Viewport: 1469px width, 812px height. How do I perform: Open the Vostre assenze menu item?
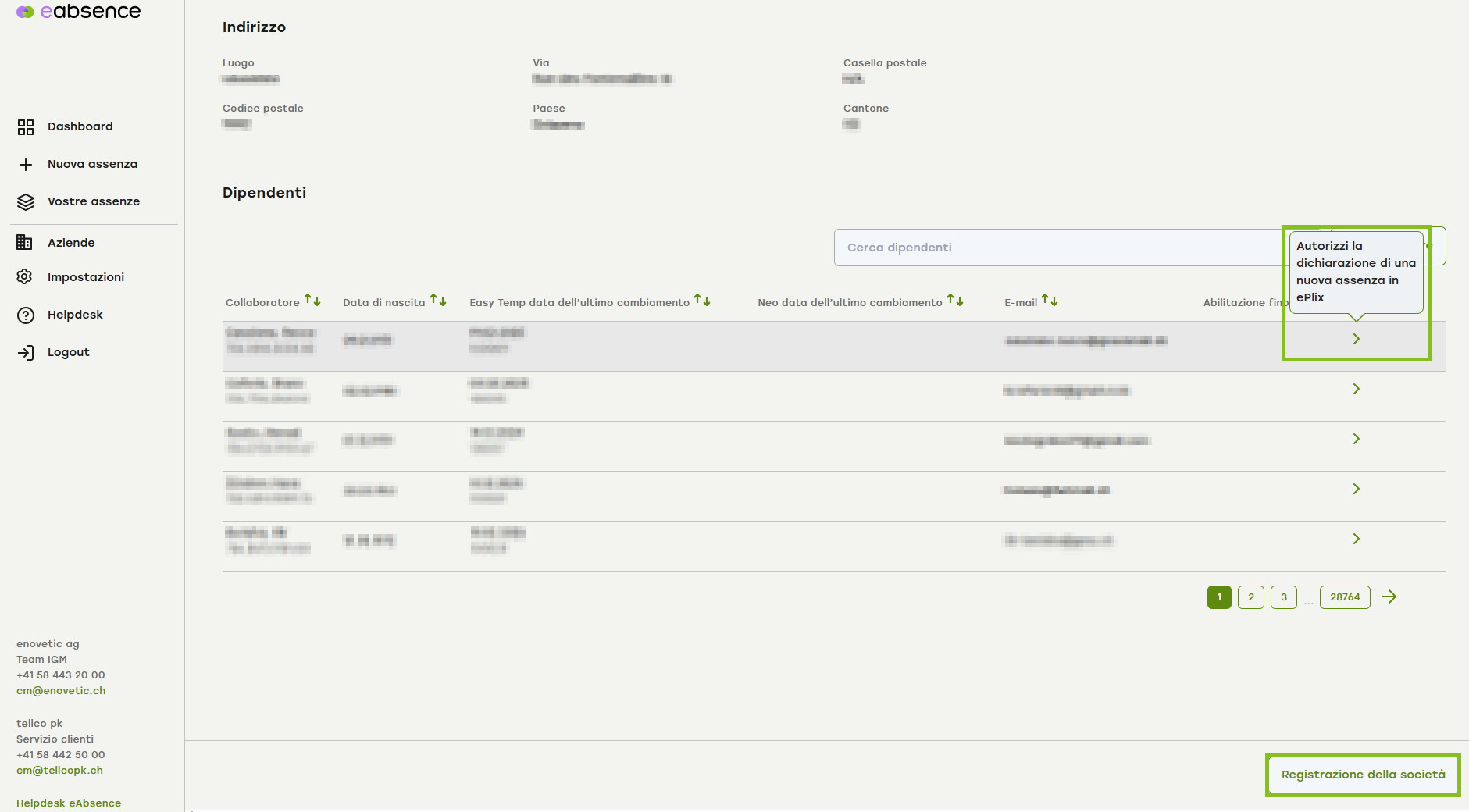pyautogui.click(x=94, y=201)
